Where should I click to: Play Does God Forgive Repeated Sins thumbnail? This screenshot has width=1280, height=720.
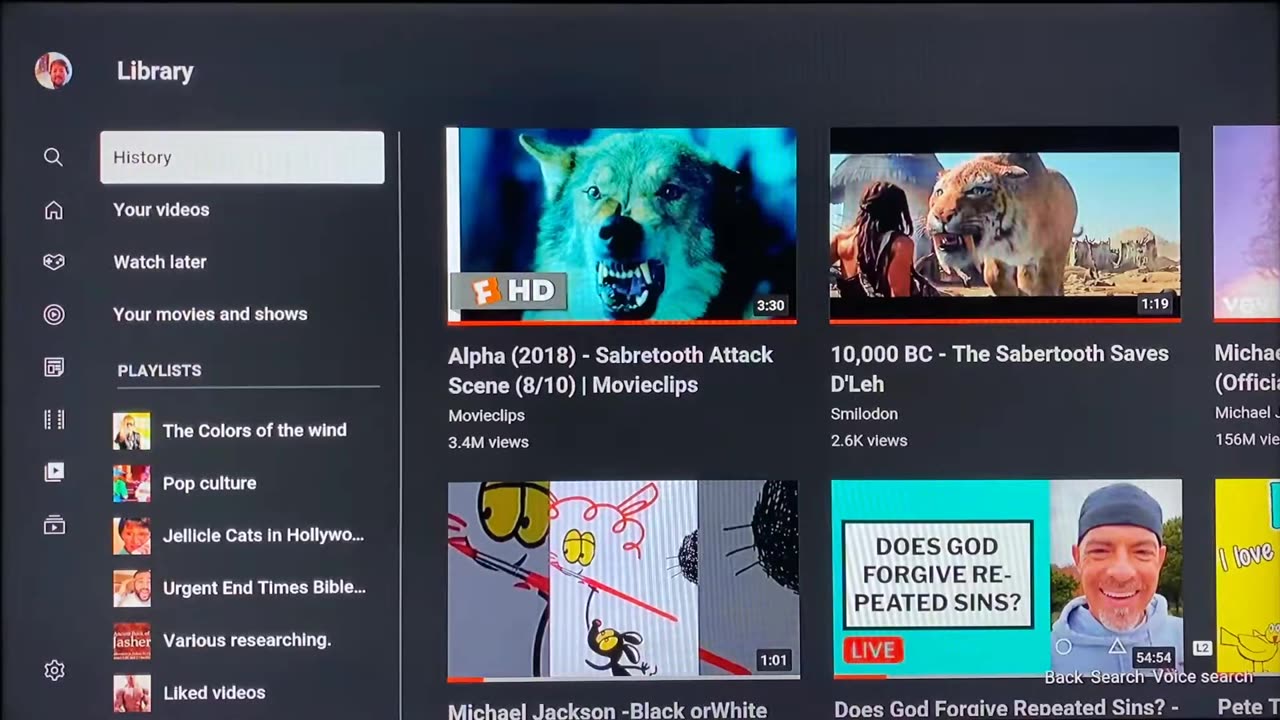click(1007, 579)
